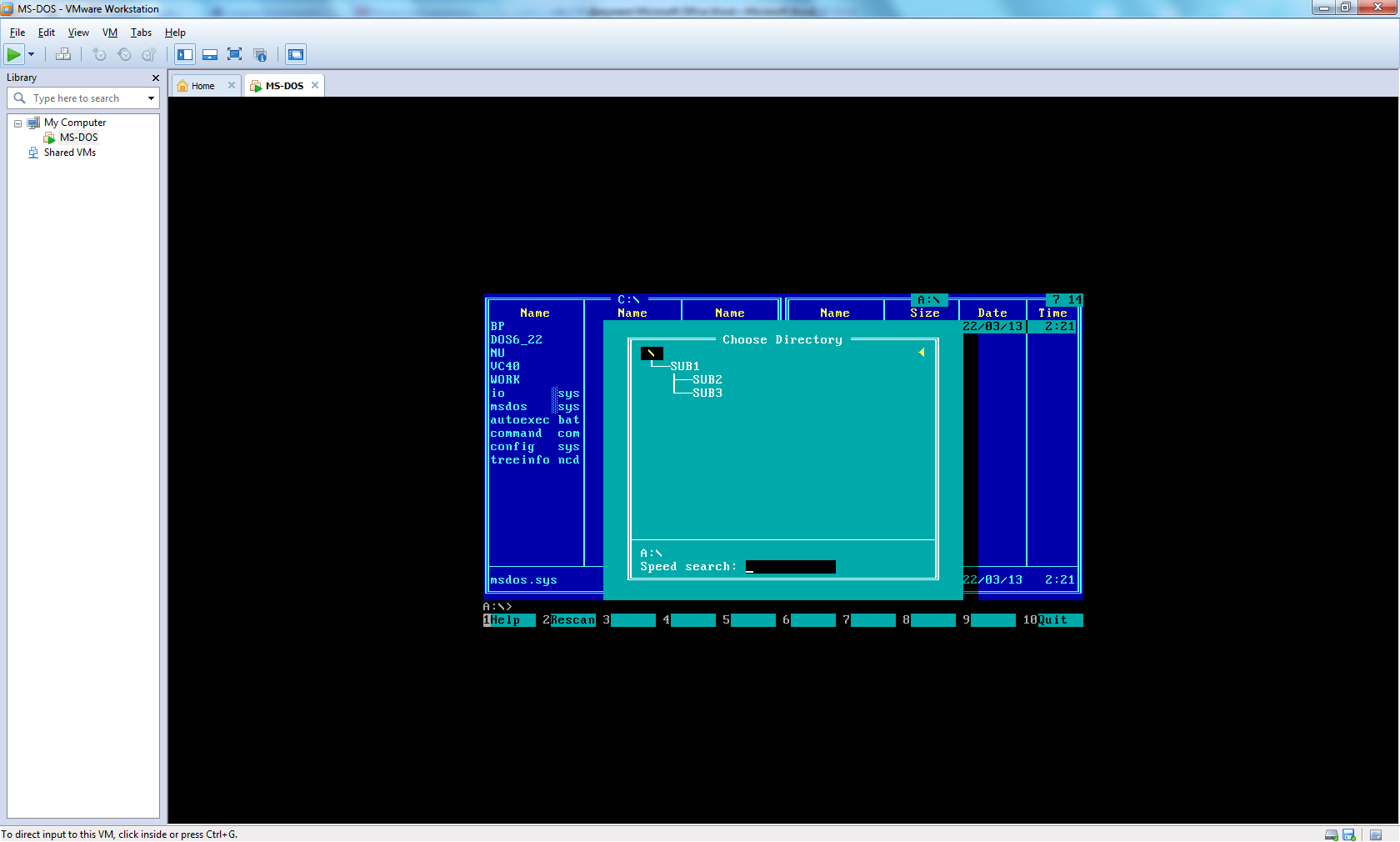The image size is (1400, 842).
Task: Click the floppy drive status icon
Action: (1349, 834)
